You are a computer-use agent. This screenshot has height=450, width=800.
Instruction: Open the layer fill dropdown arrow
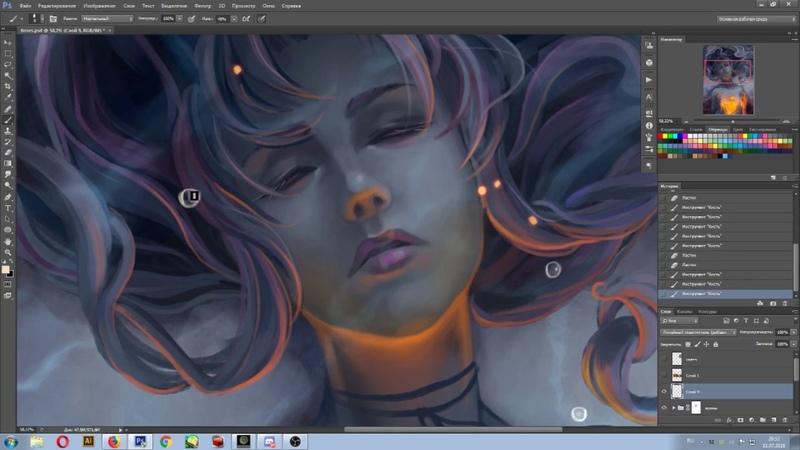click(x=793, y=344)
